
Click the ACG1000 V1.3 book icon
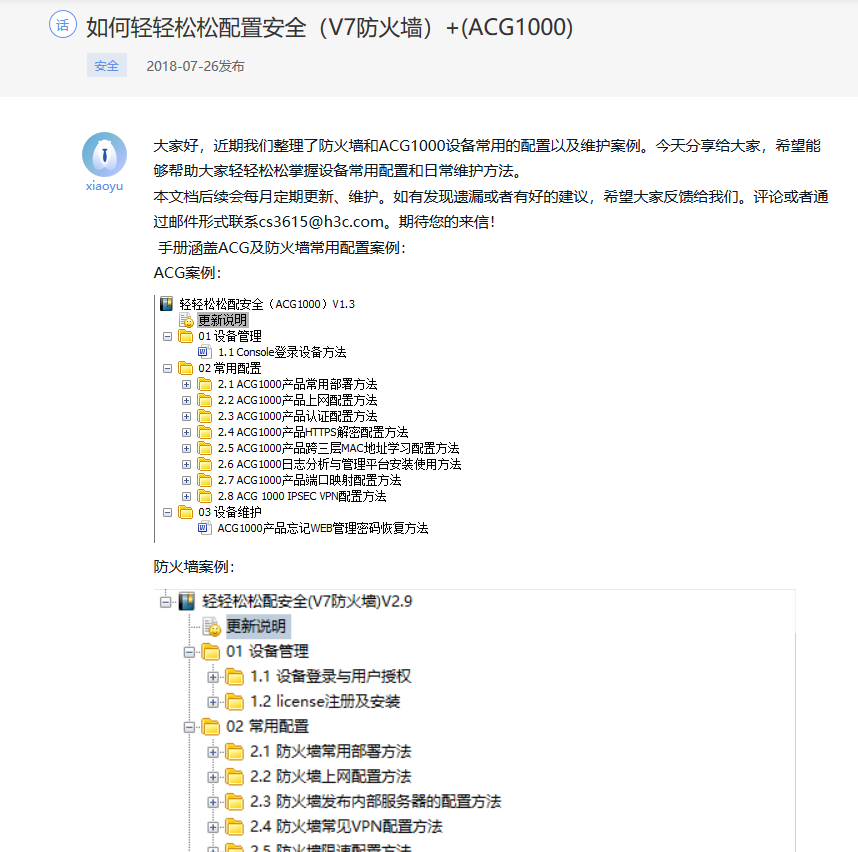pyautogui.click(x=166, y=304)
